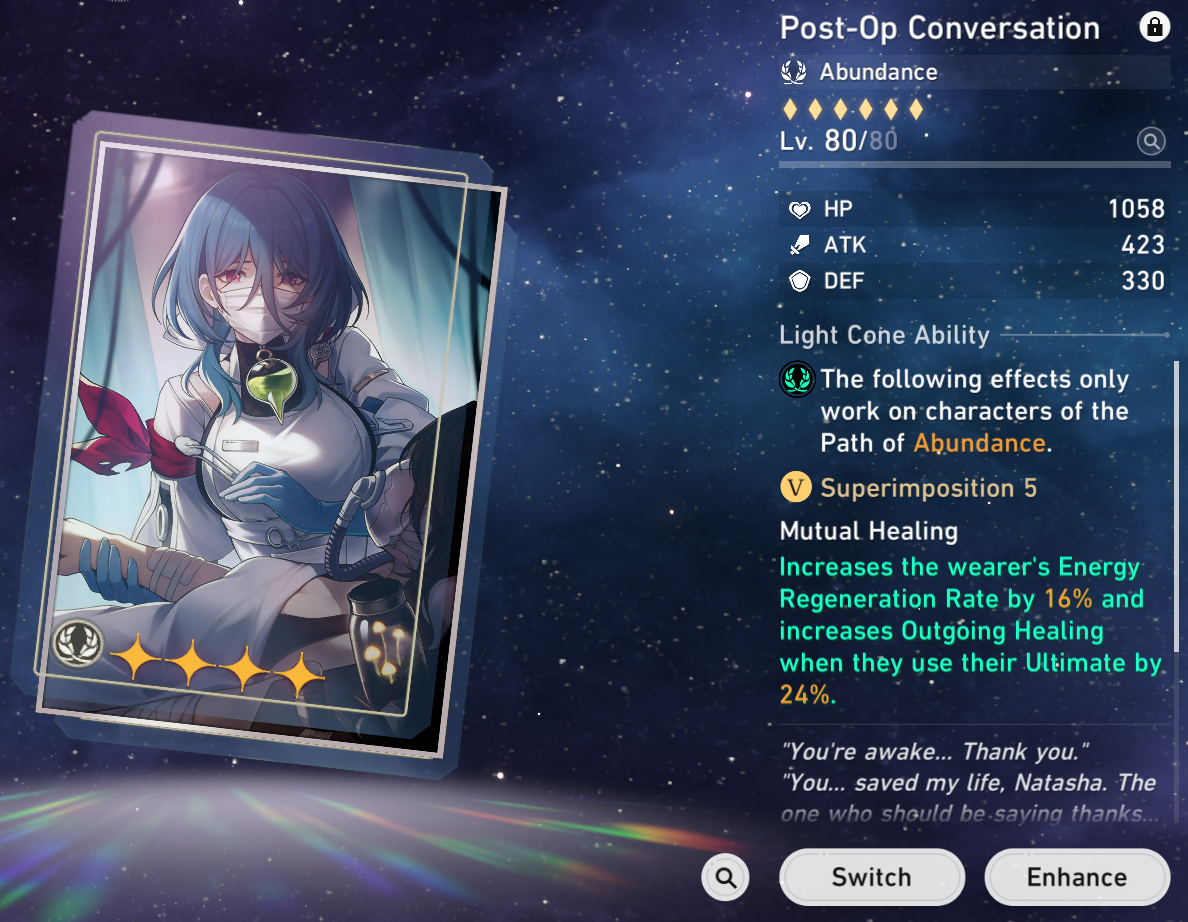The height and width of the screenshot is (922, 1188).
Task: Open level details via the magnifier icon
Action: point(1151,141)
